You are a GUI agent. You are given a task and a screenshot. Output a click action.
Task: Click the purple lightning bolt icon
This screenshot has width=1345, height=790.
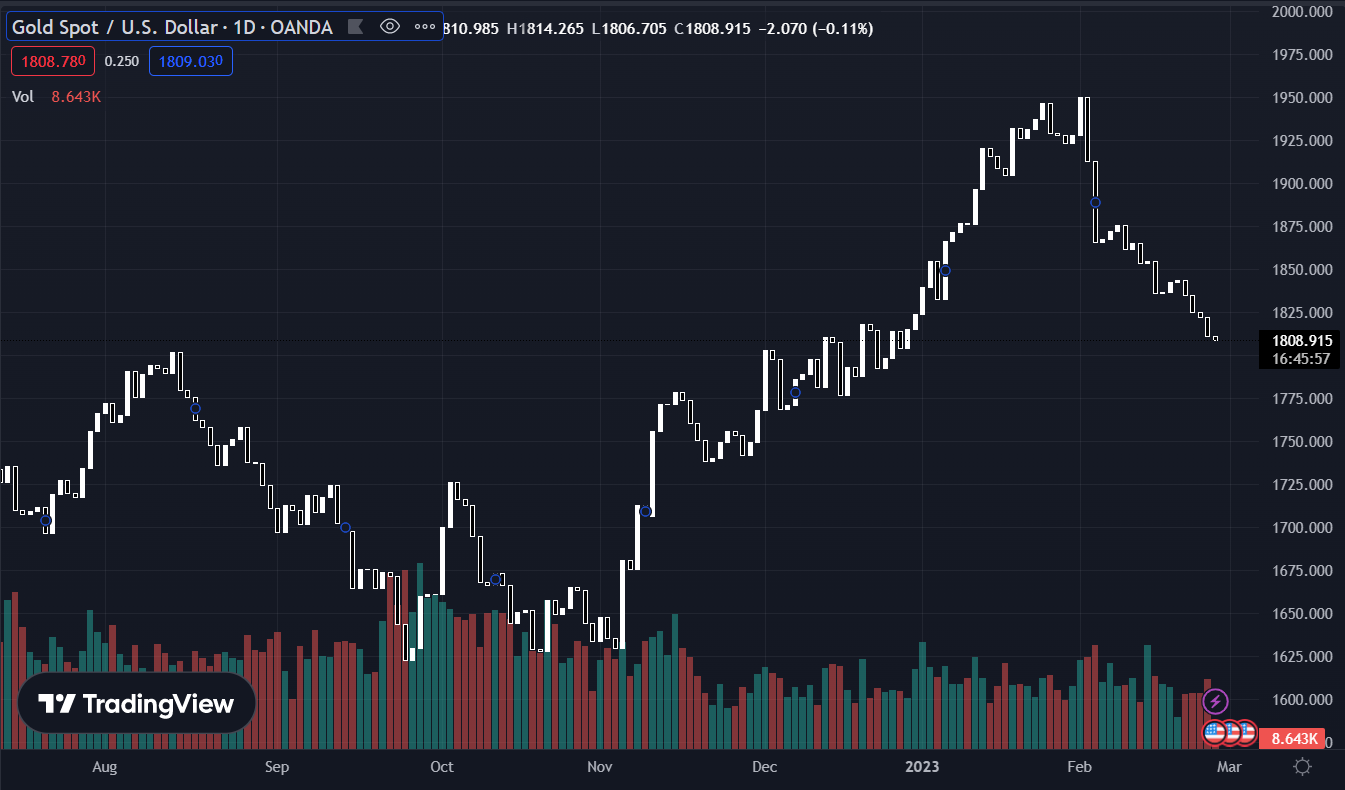[x=1215, y=701]
